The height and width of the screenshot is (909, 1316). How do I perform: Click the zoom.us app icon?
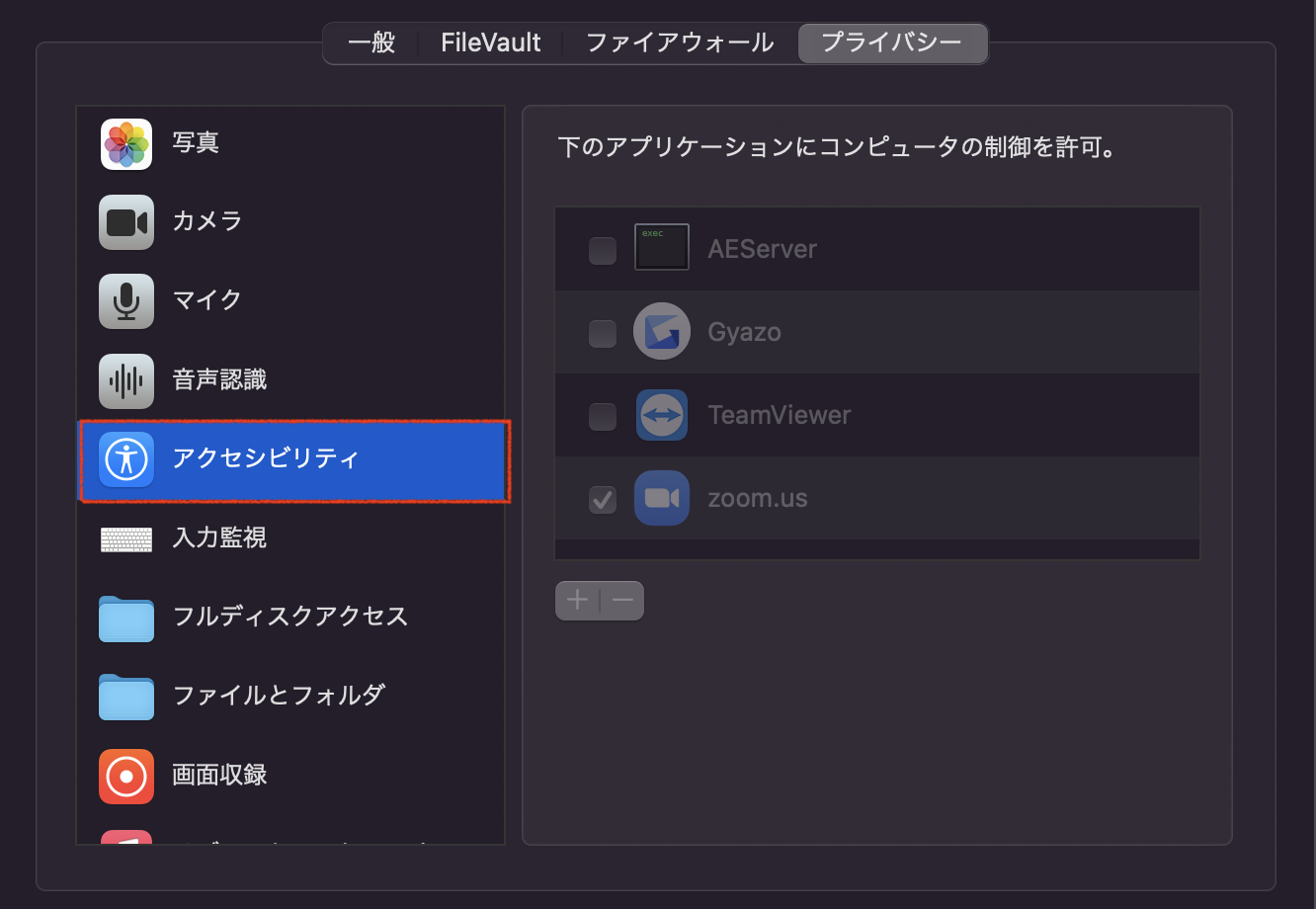click(x=661, y=498)
